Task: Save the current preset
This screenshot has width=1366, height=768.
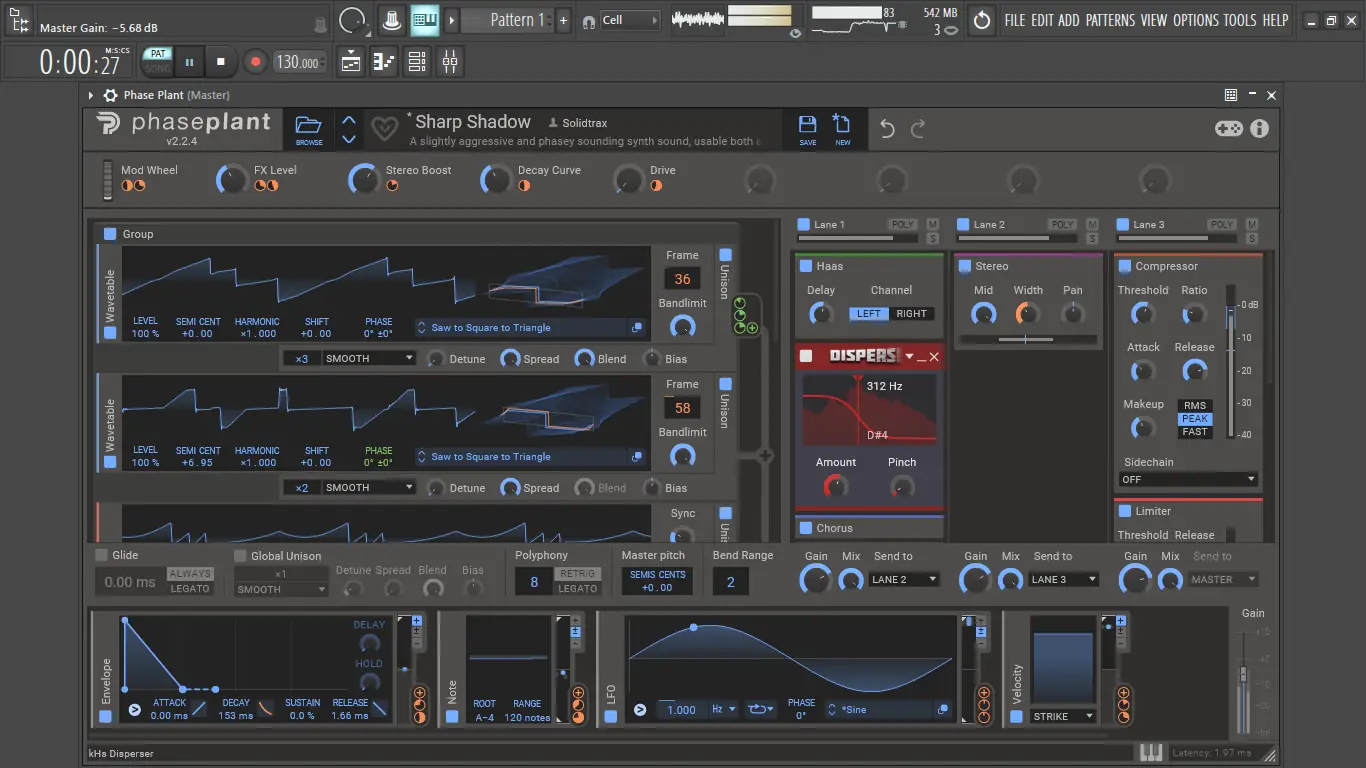Action: [x=807, y=129]
